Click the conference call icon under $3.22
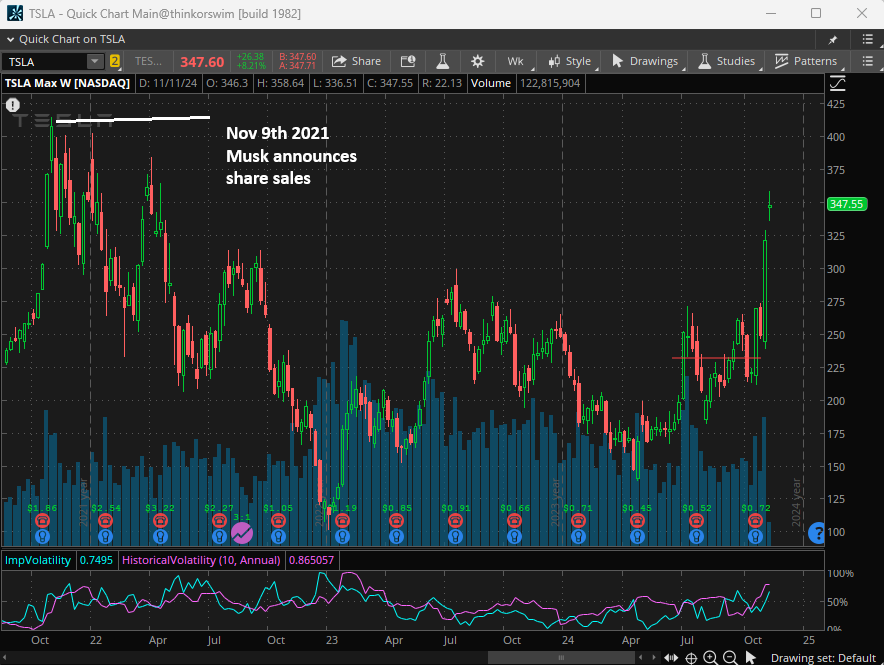 click(x=160, y=521)
